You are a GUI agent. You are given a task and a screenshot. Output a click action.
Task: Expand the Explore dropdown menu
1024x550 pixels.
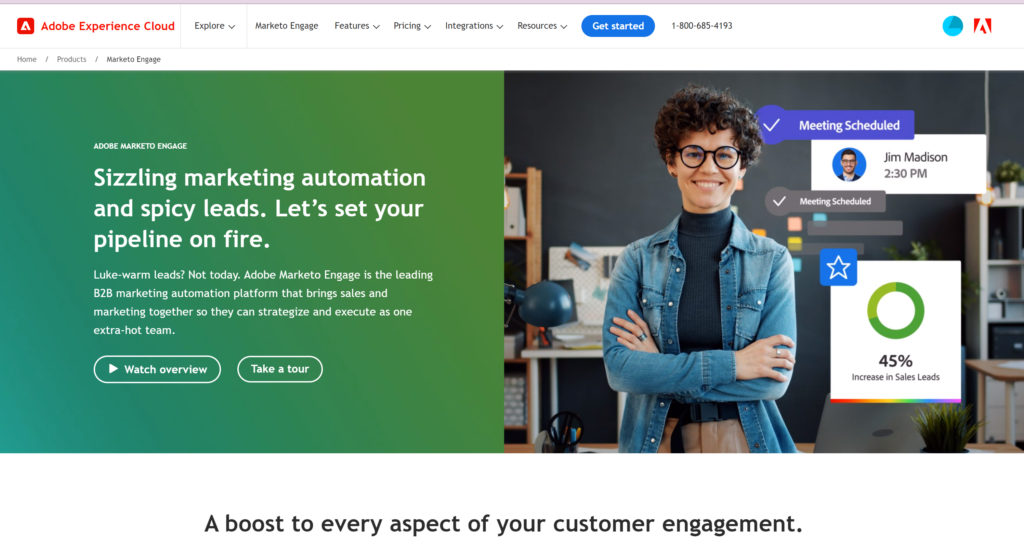coord(214,26)
